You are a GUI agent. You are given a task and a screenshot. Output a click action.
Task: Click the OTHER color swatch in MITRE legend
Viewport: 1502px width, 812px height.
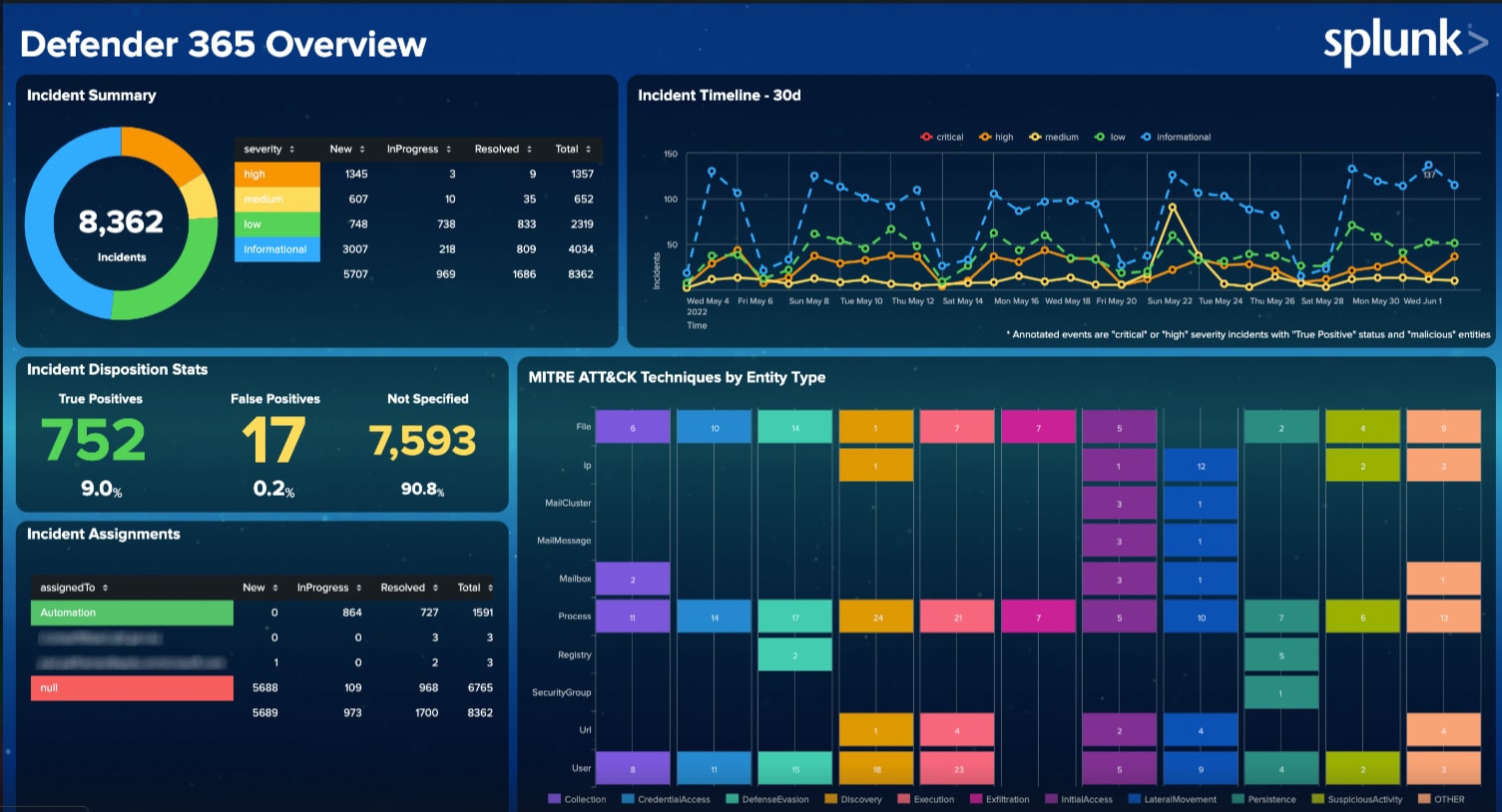[x=1424, y=799]
